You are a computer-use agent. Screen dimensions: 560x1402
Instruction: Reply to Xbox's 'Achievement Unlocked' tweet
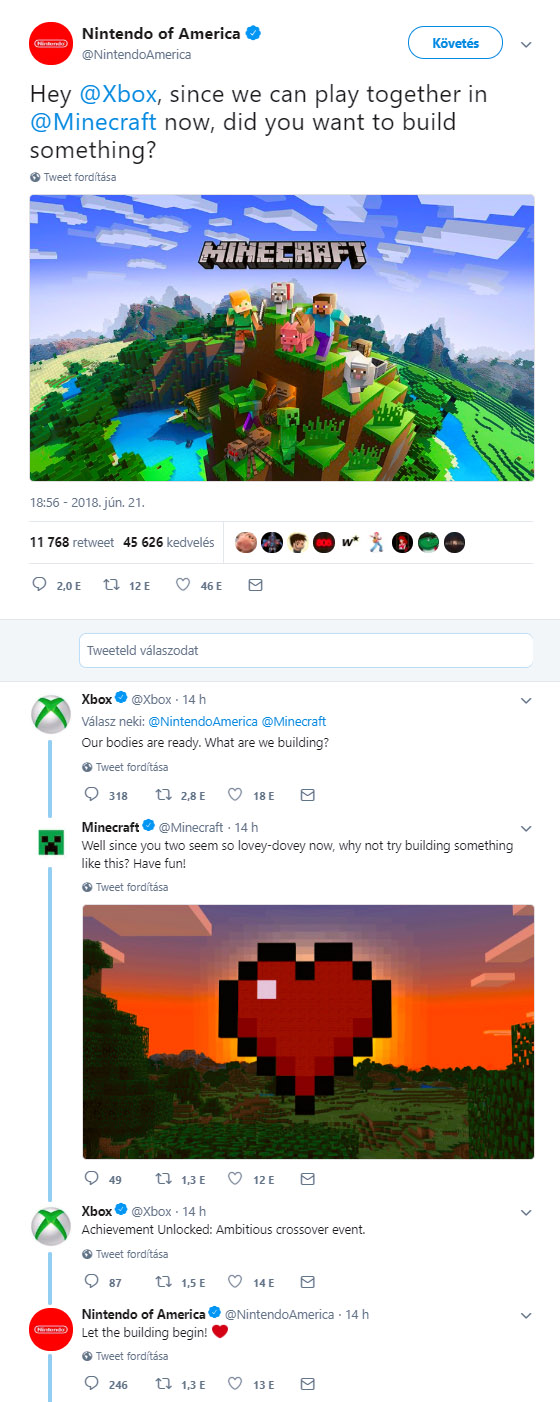pos(92,1282)
